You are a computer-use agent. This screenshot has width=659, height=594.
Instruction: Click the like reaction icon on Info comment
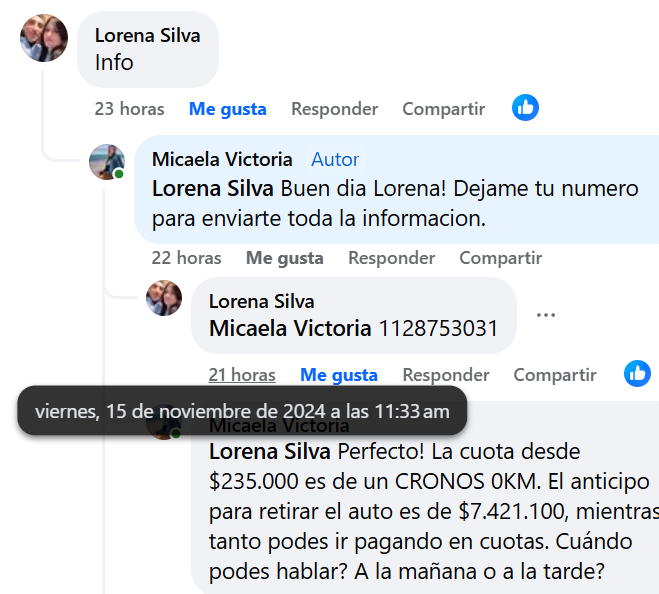(525, 108)
